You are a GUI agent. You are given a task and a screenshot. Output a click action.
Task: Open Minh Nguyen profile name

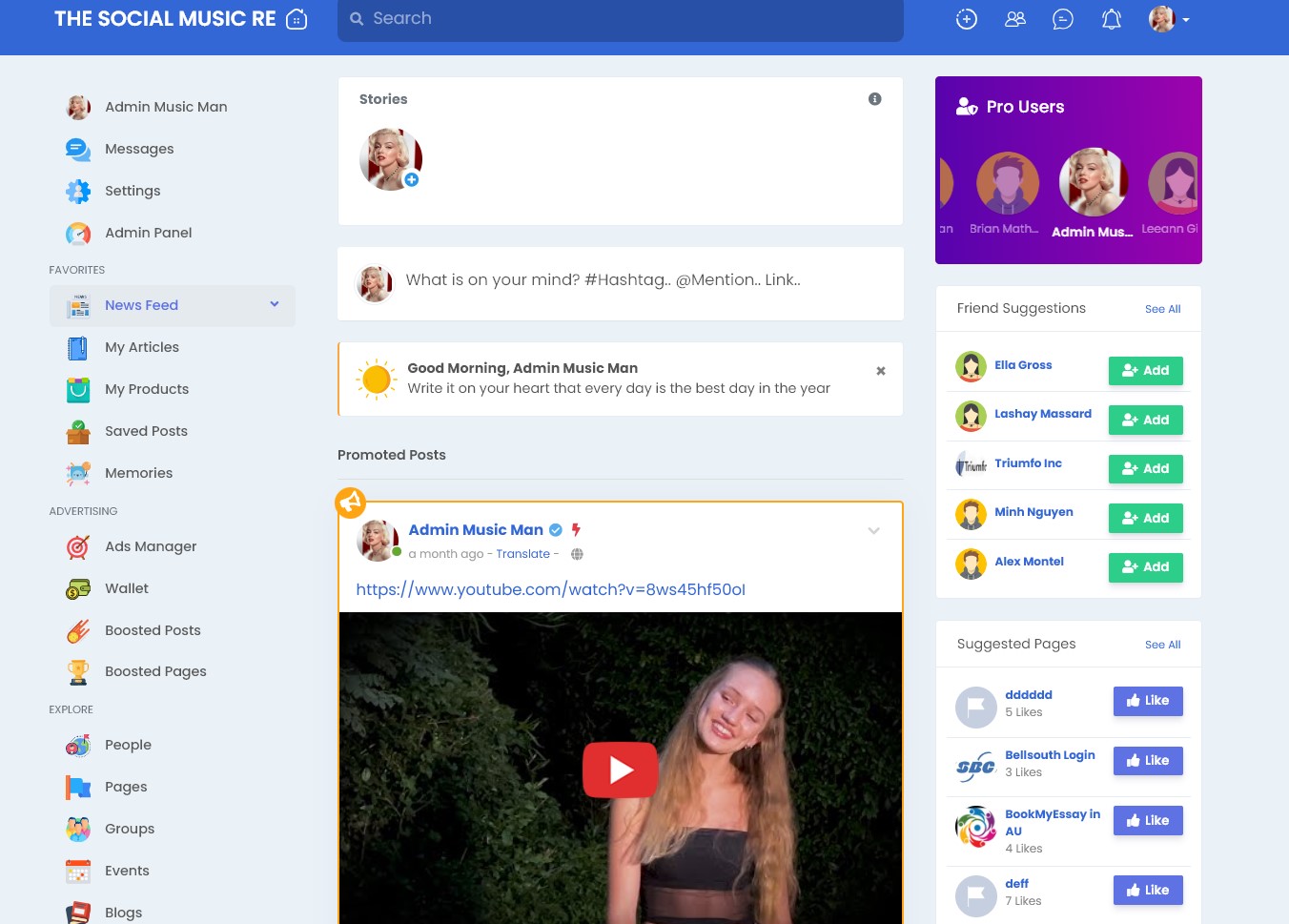[x=1033, y=512]
